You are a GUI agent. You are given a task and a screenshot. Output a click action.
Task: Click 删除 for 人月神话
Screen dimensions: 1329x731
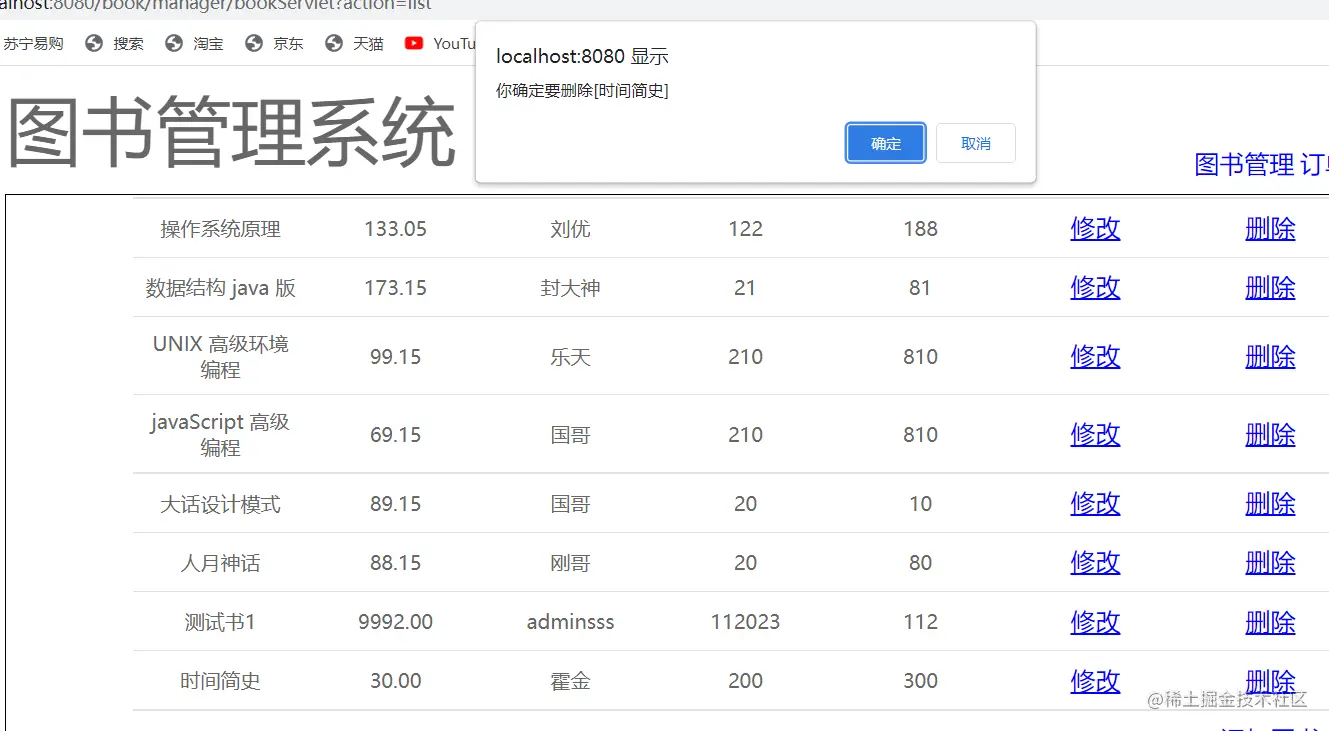(x=1270, y=563)
